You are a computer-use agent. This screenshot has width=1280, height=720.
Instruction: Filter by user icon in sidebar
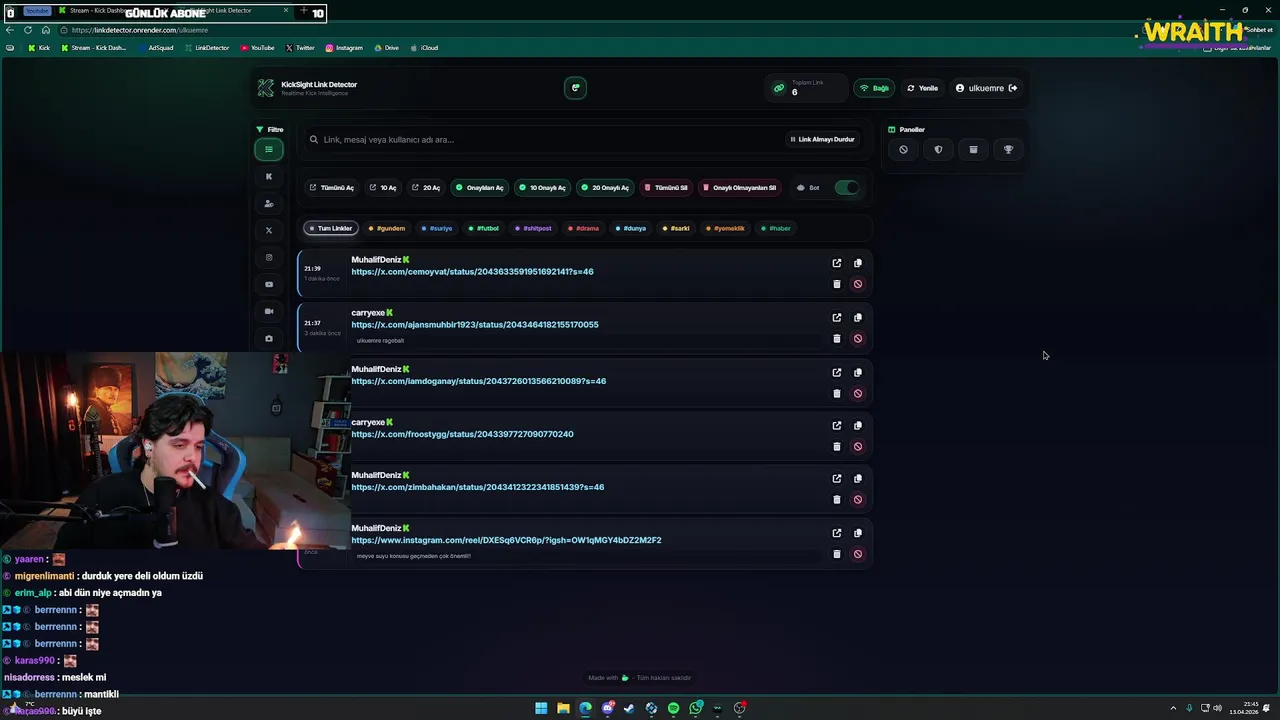coord(268,203)
